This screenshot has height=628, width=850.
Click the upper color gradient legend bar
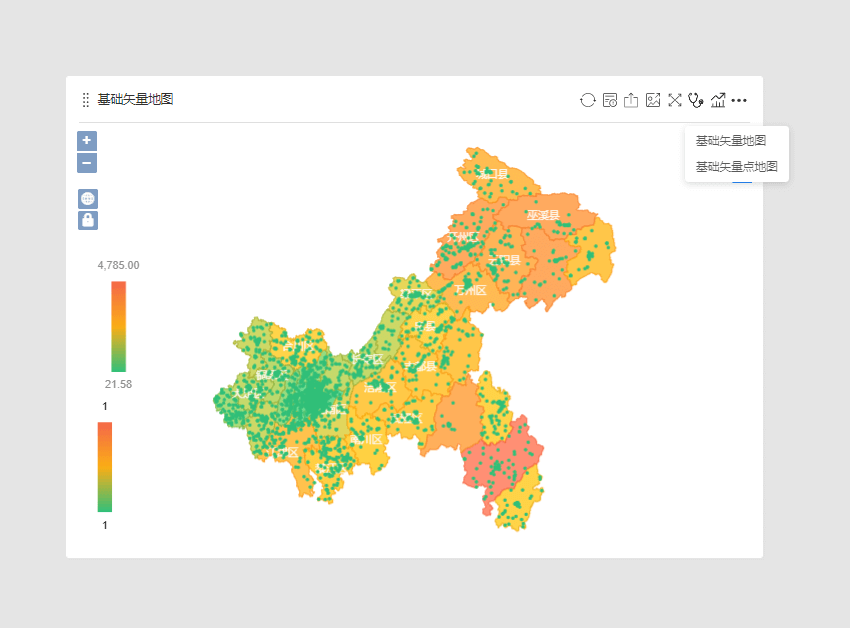point(118,326)
